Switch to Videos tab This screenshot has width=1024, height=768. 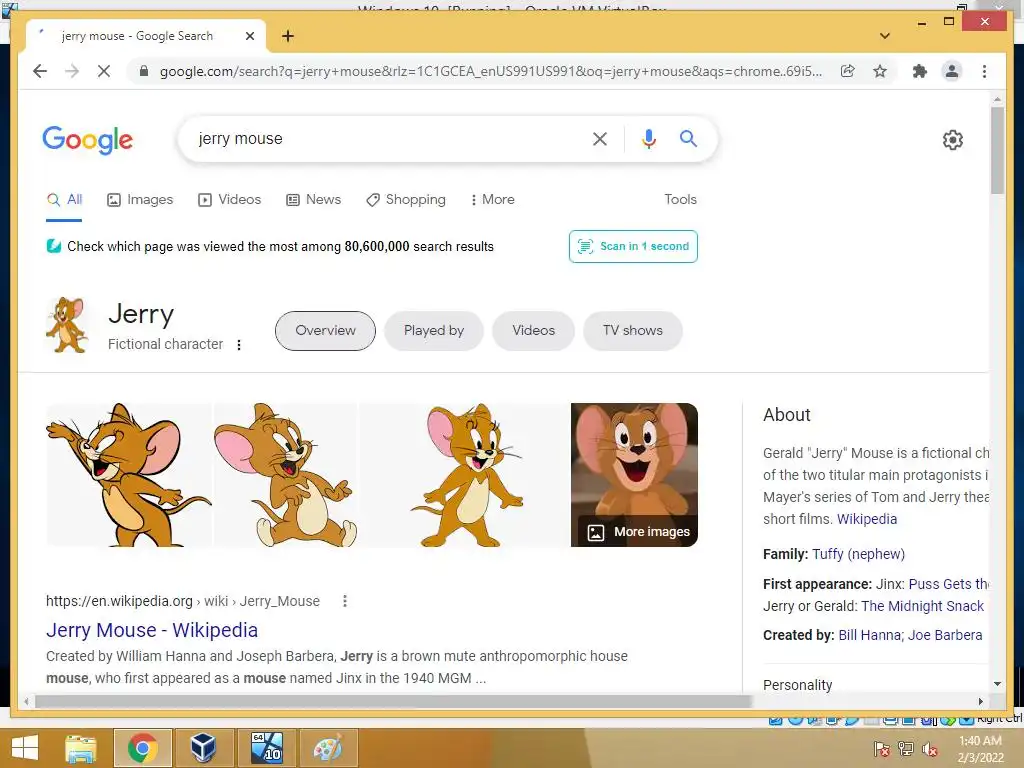[x=229, y=200]
